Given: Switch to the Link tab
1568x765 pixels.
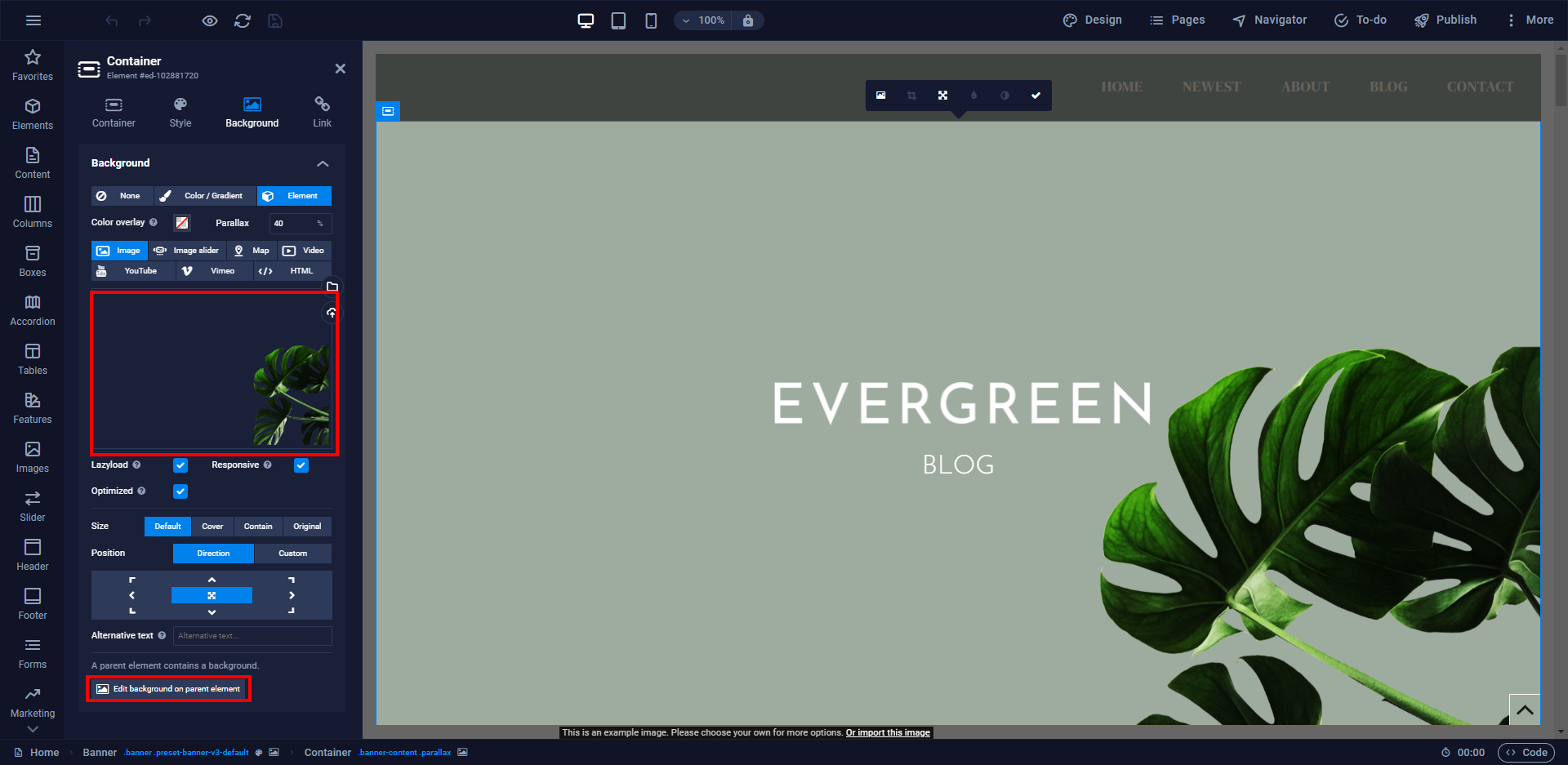Looking at the screenshot, I should click(323, 113).
